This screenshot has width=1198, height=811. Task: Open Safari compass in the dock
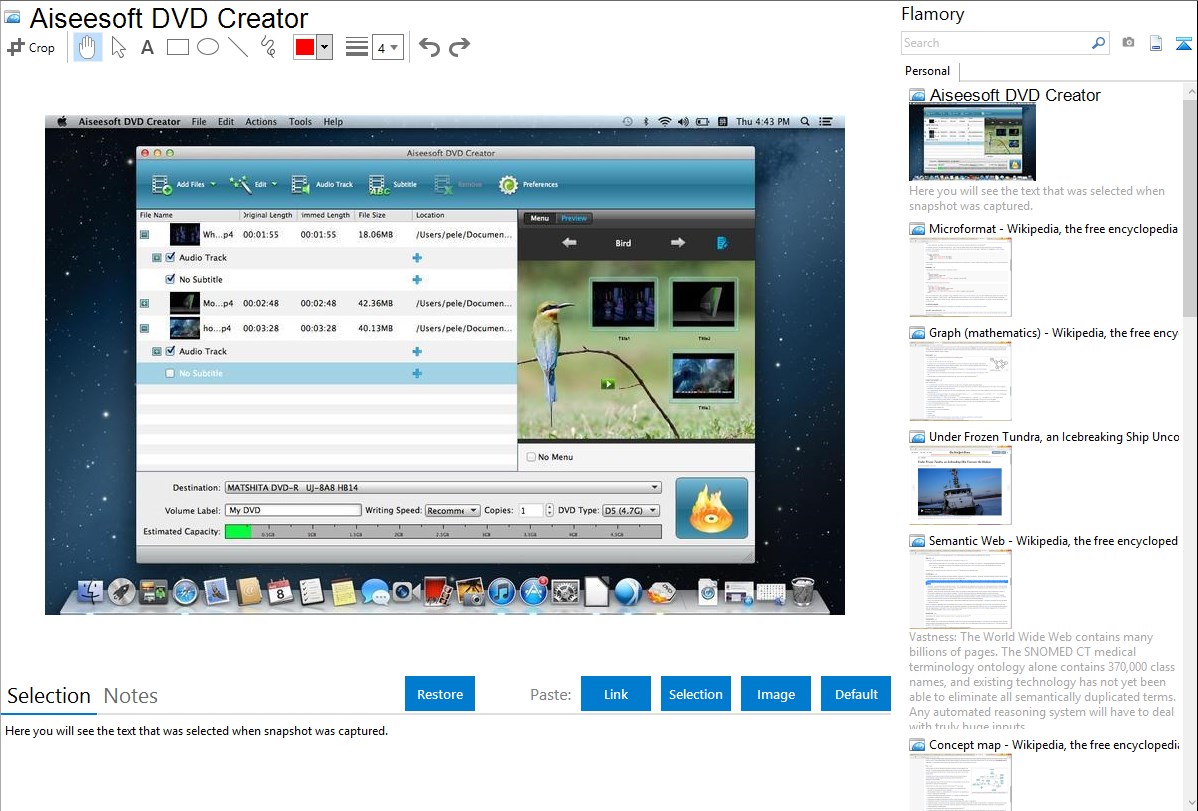pos(186,592)
